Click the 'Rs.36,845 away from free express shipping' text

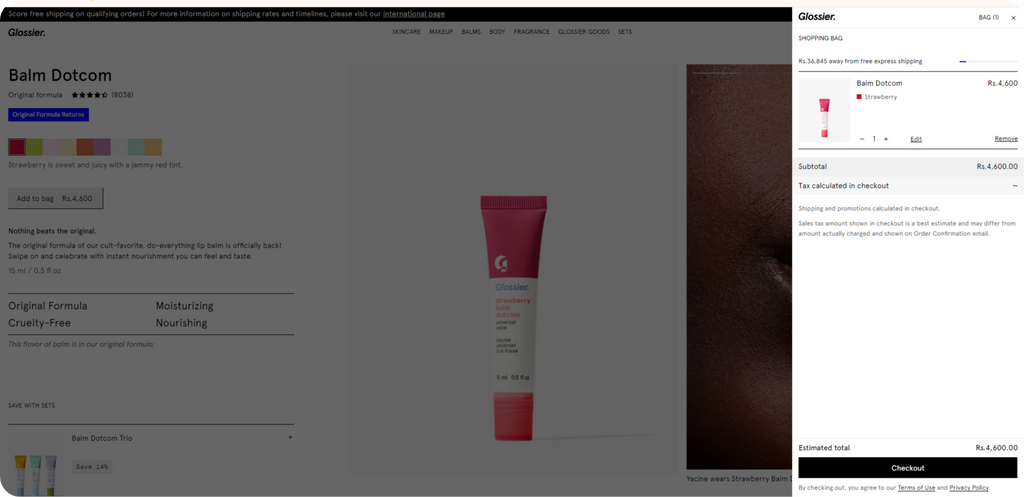(860, 61)
